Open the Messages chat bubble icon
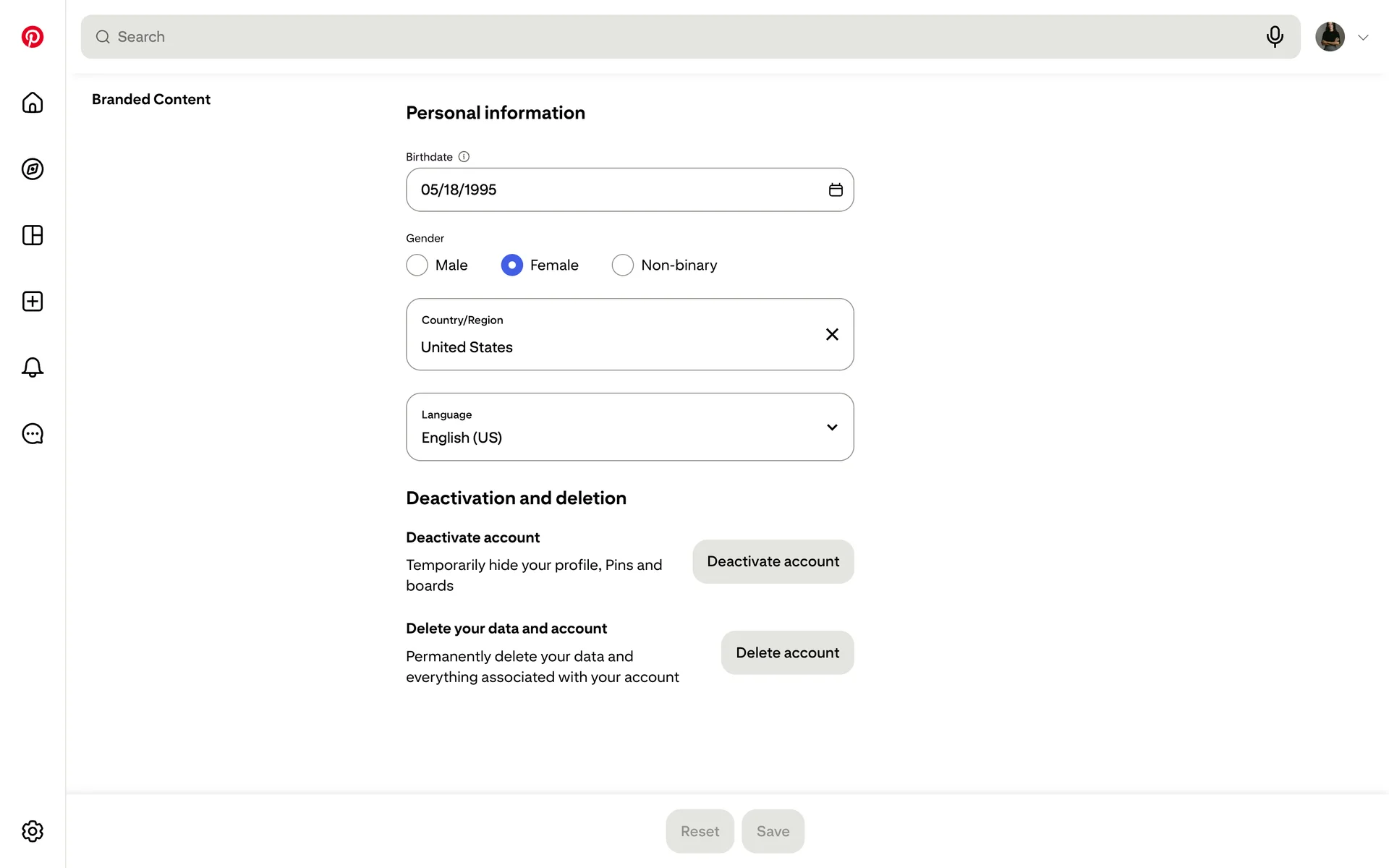Screen dimensions: 1389x868 [x=33, y=434]
